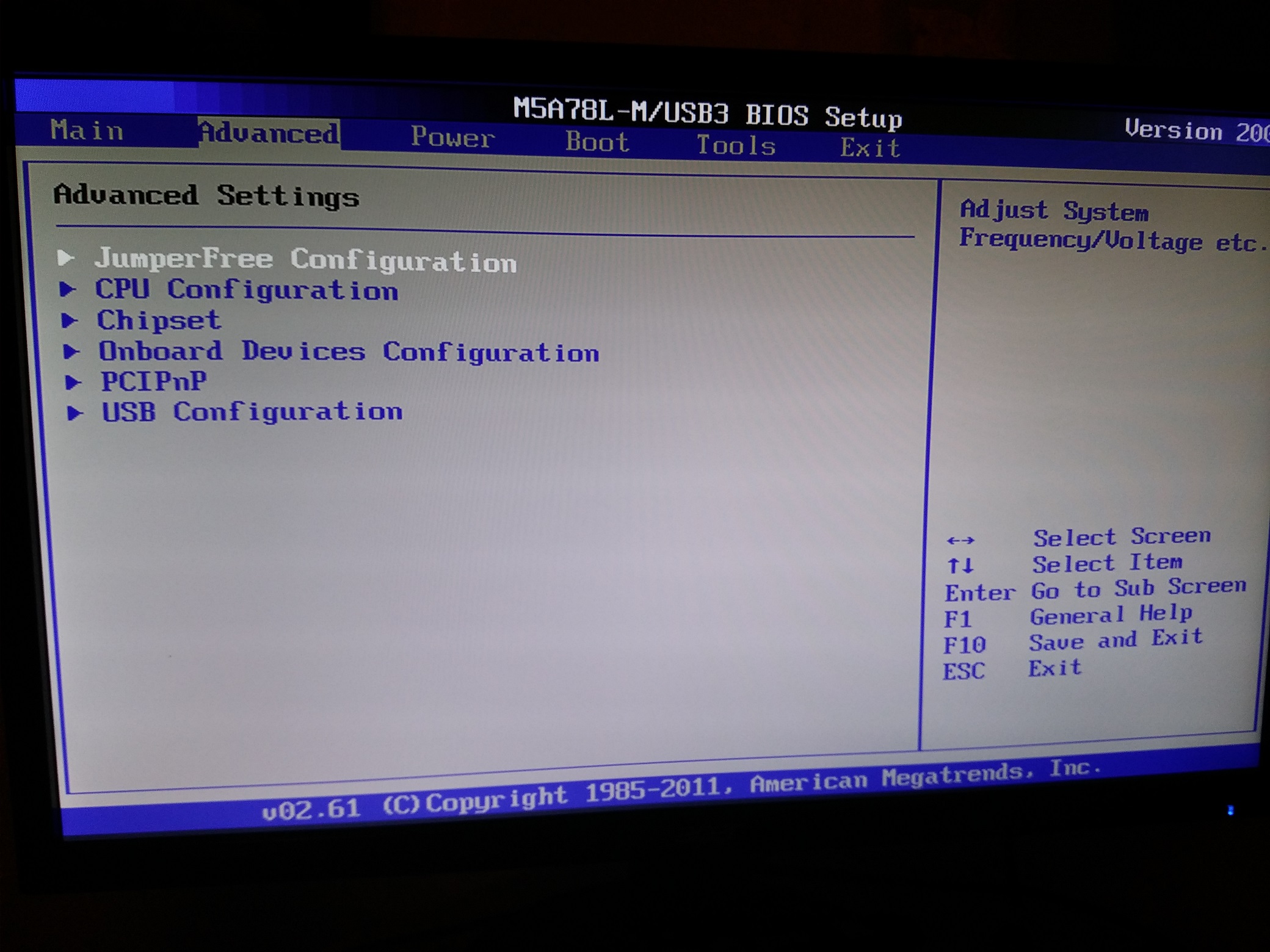Open JumperFree Configuration submenu
This screenshot has height=952, width=1270.
pos(305,260)
